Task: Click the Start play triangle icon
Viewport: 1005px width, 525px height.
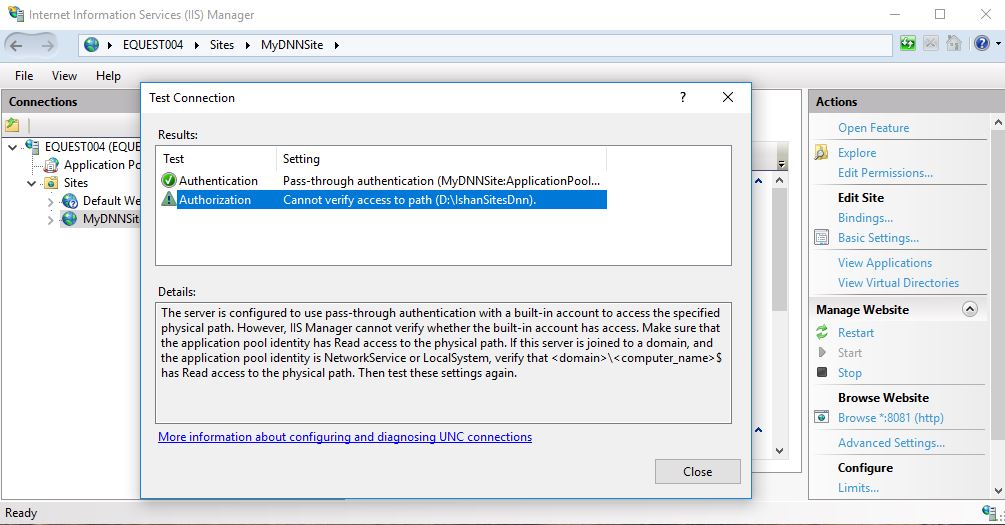Action: pos(822,352)
